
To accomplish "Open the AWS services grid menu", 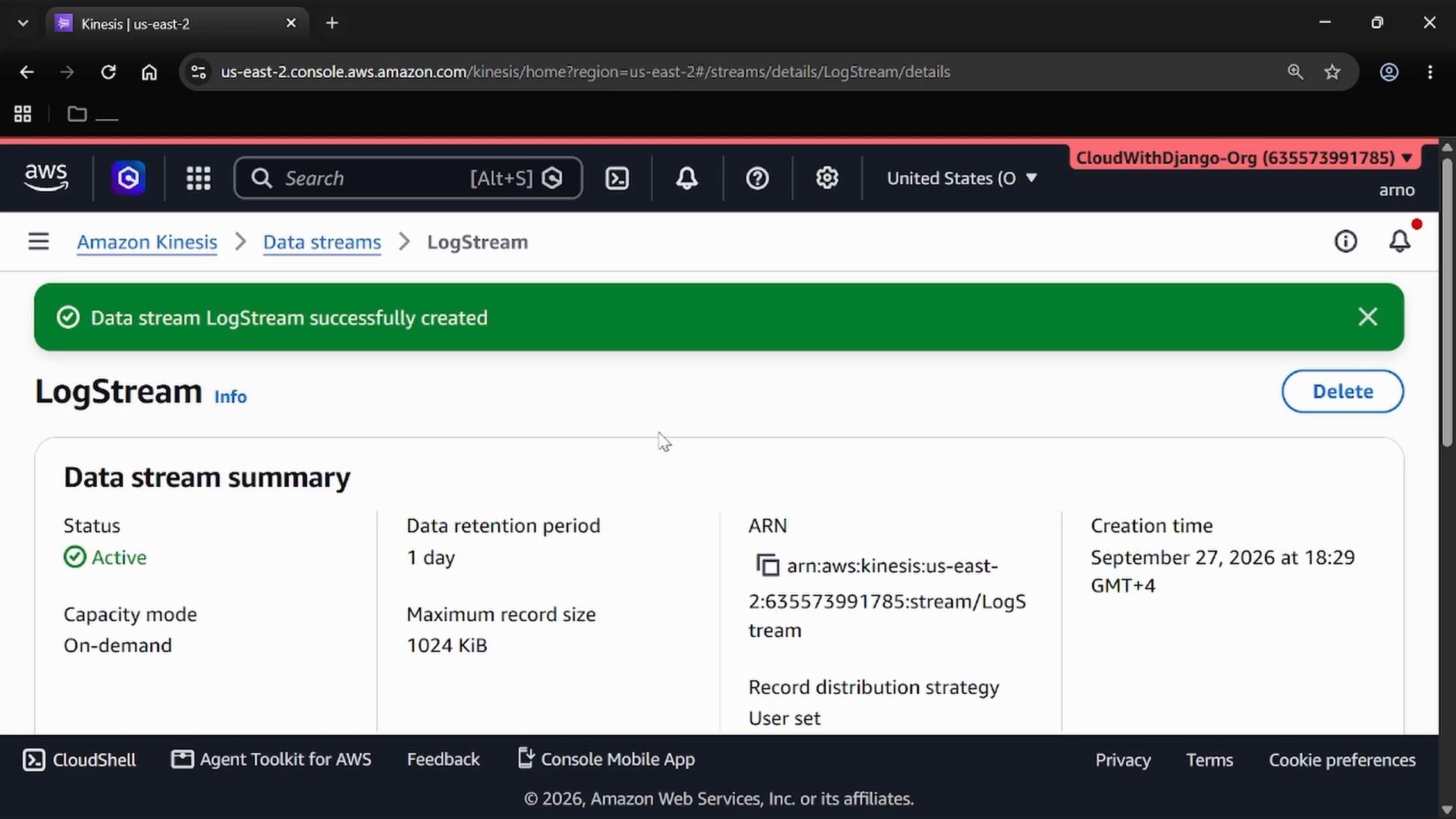I will coord(199,178).
